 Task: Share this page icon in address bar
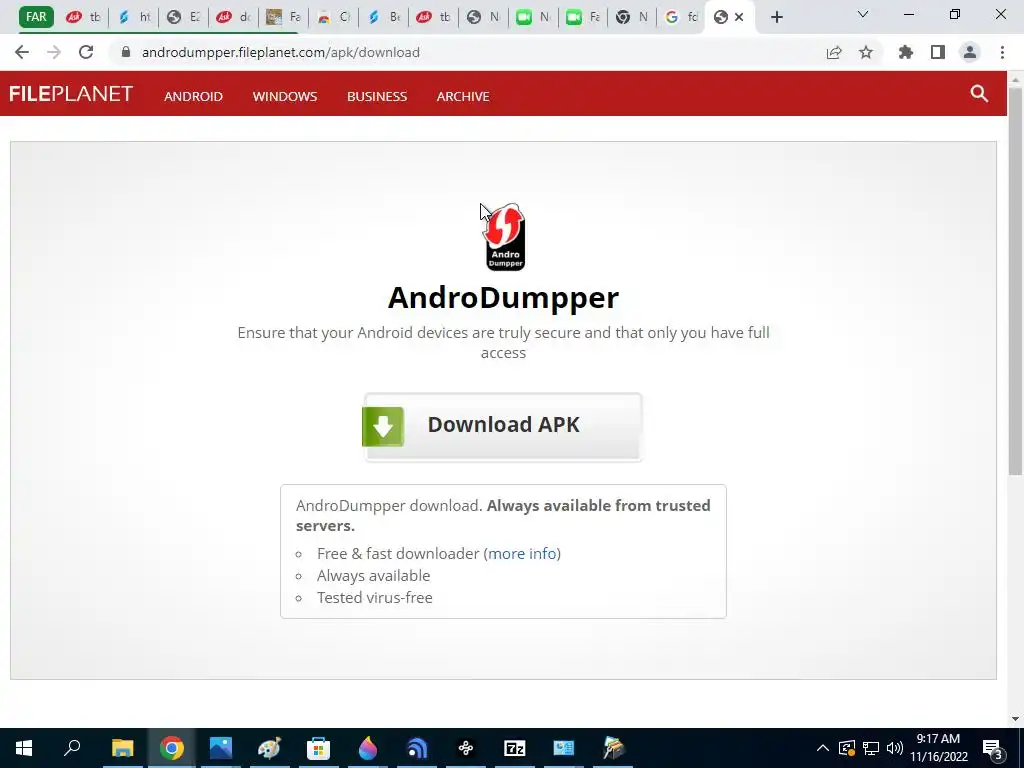point(834,52)
